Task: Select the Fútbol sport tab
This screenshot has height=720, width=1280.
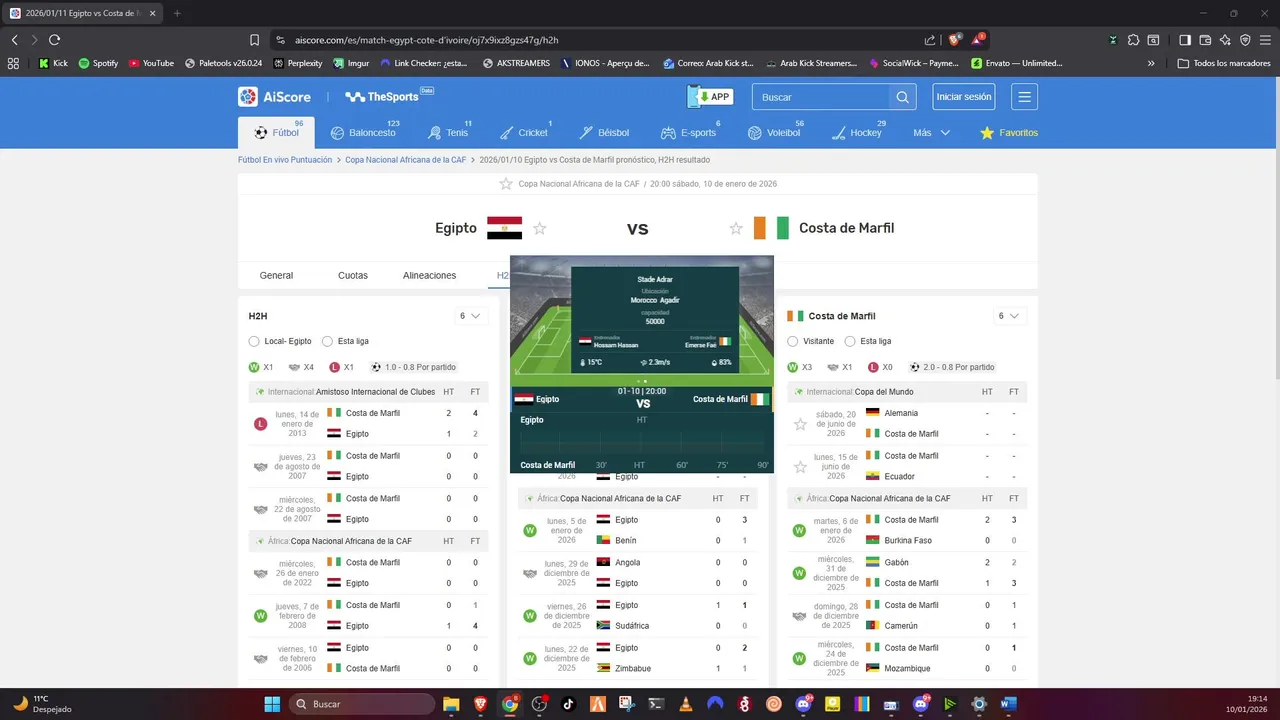Action: [x=276, y=132]
